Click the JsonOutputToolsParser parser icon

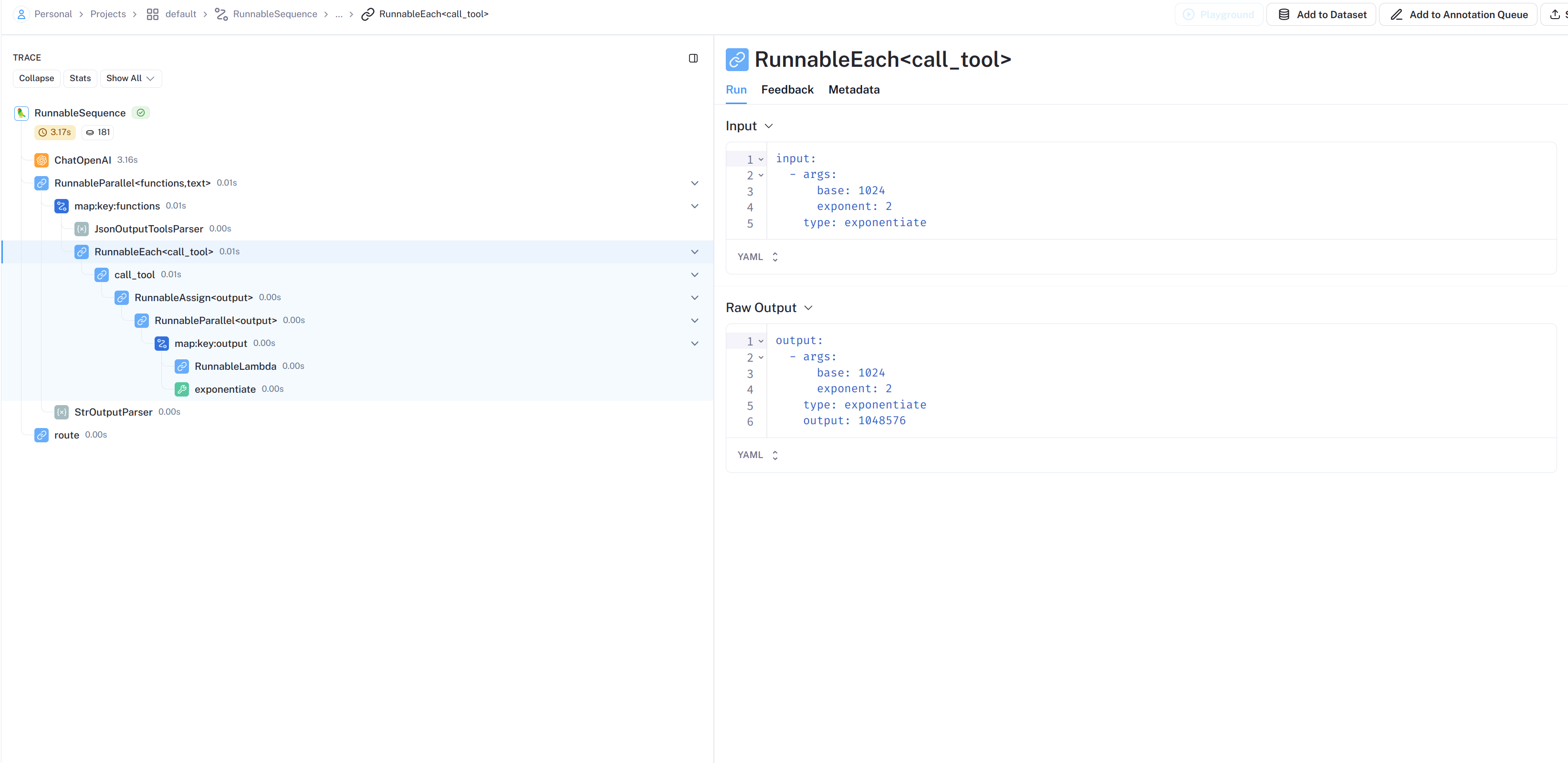(x=82, y=229)
